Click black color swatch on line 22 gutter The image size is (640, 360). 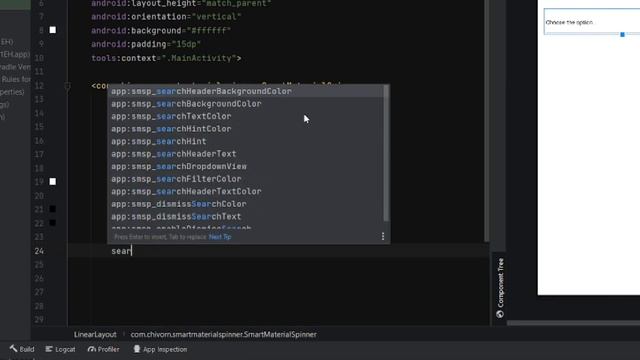click(53, 223)
